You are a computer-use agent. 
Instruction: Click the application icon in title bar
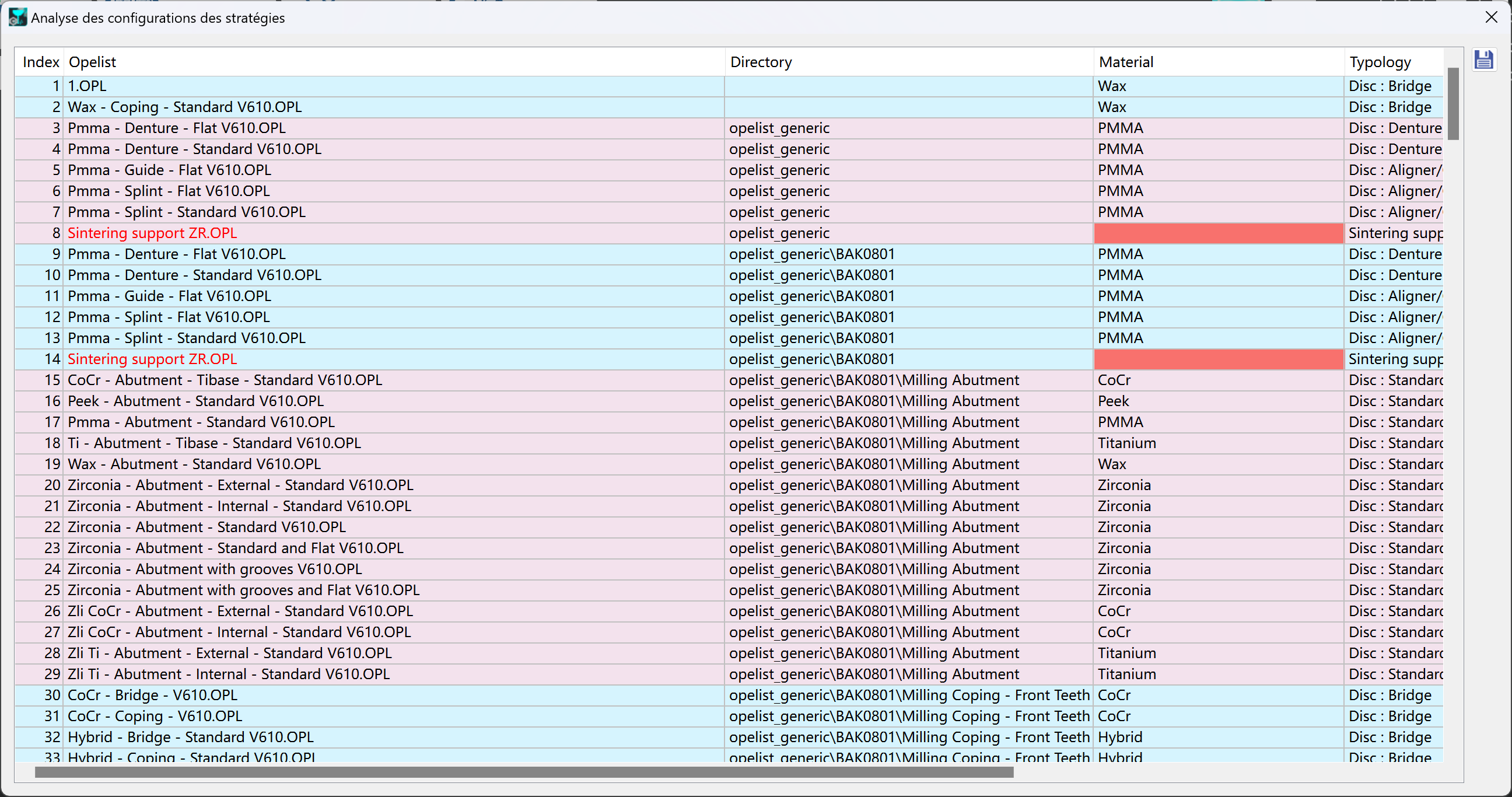pyautogui.click(x=17, y=18)
